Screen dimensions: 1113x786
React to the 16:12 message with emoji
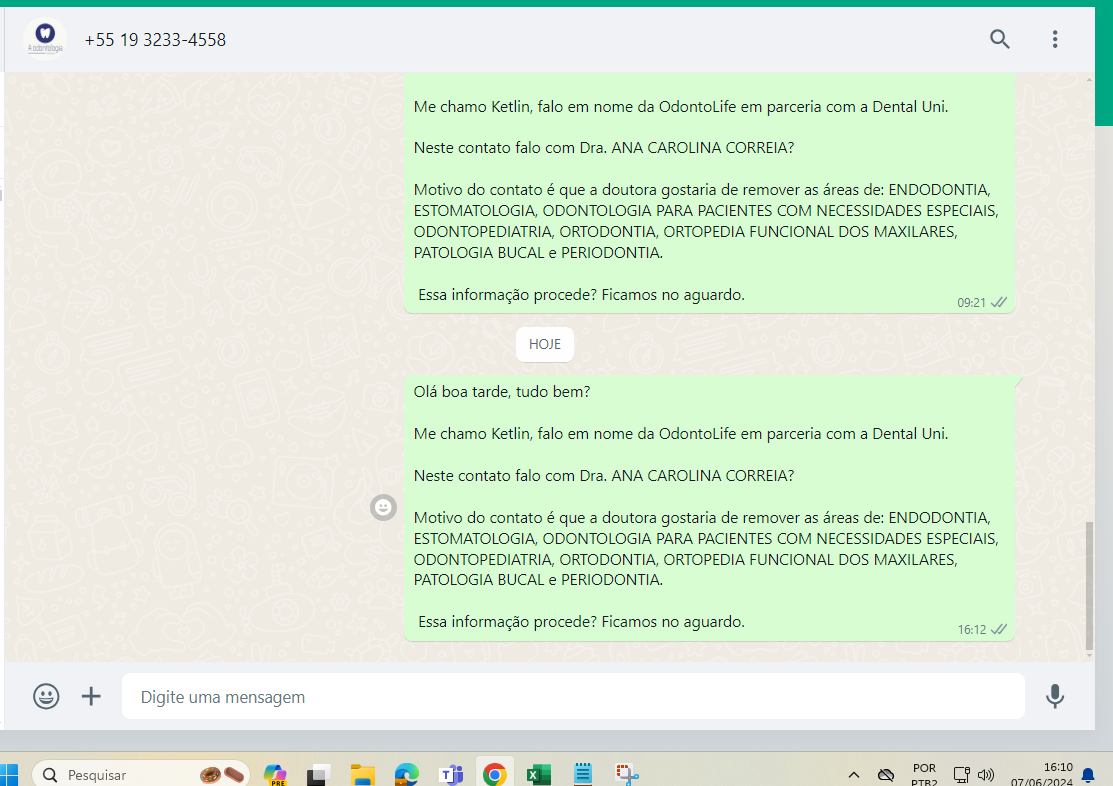[383, 507]
